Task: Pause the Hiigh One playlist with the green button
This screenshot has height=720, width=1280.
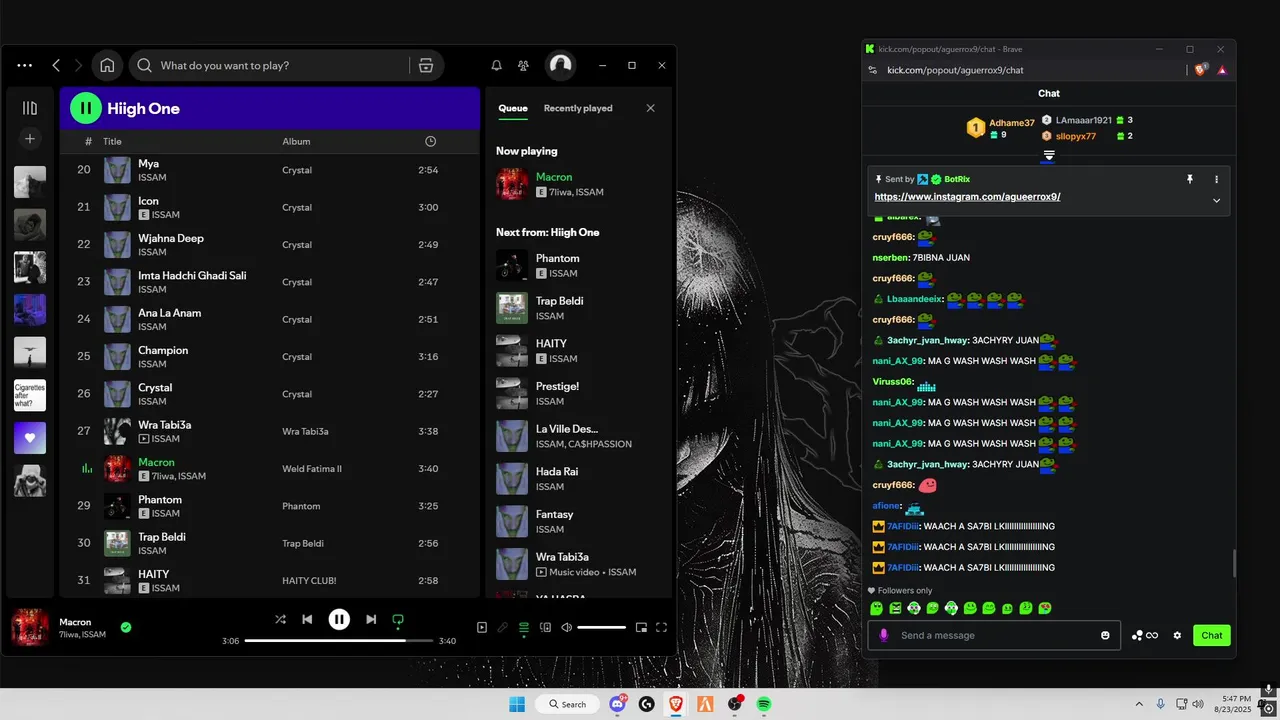Action: [86, 108]
